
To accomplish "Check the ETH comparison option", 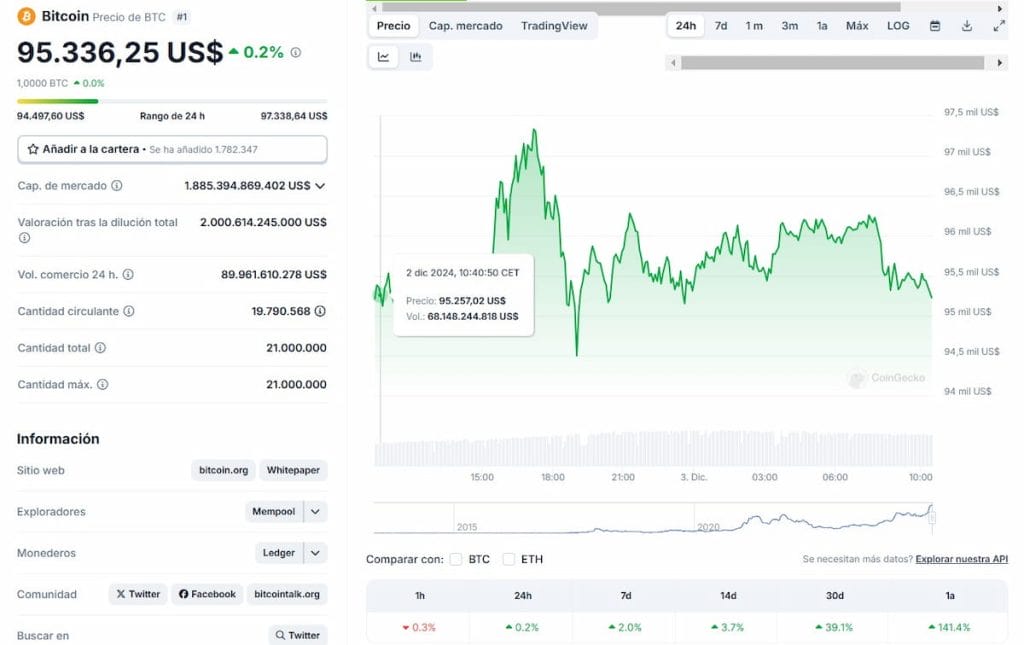I will point(510,559).
